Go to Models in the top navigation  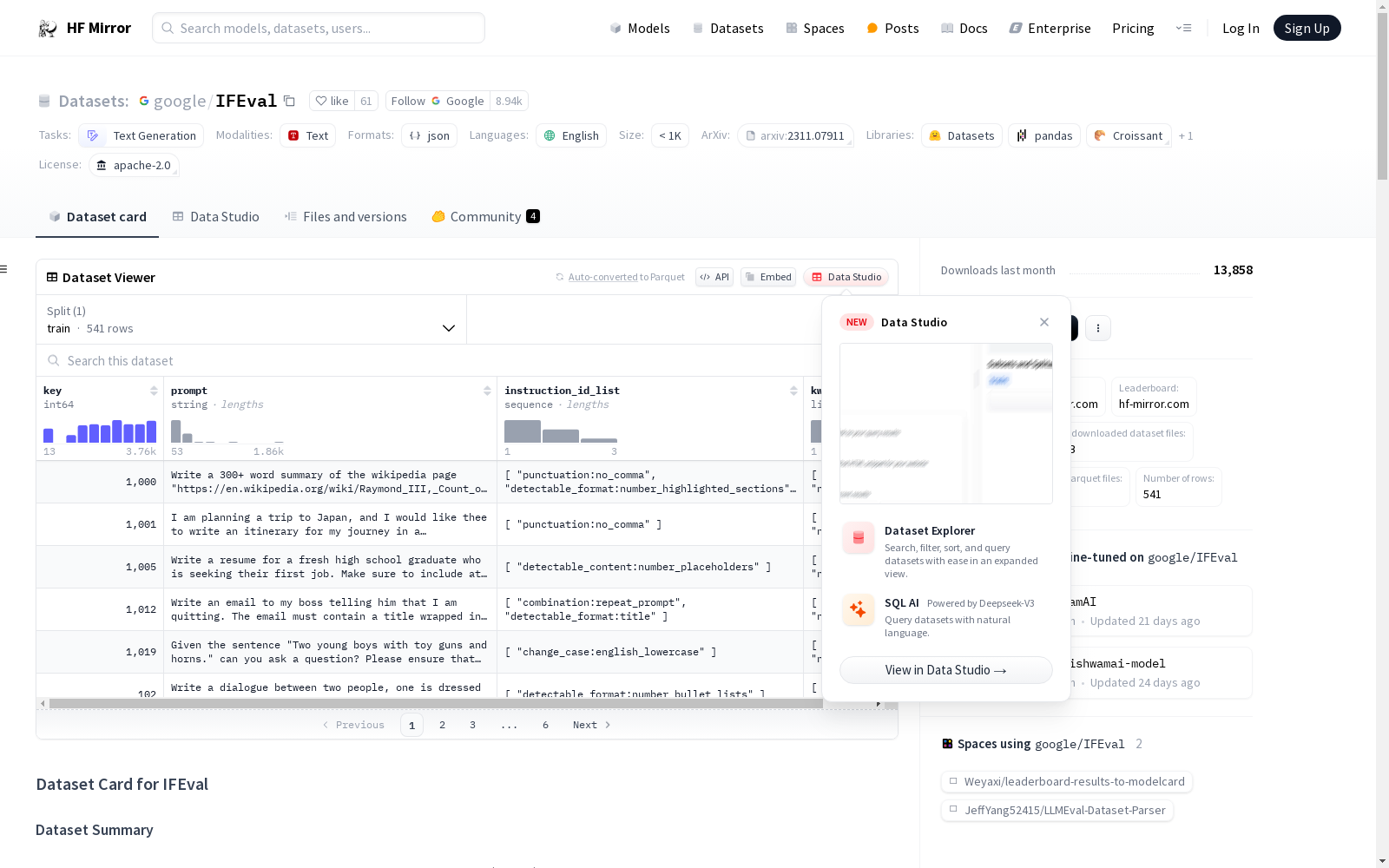coord(640,29)
